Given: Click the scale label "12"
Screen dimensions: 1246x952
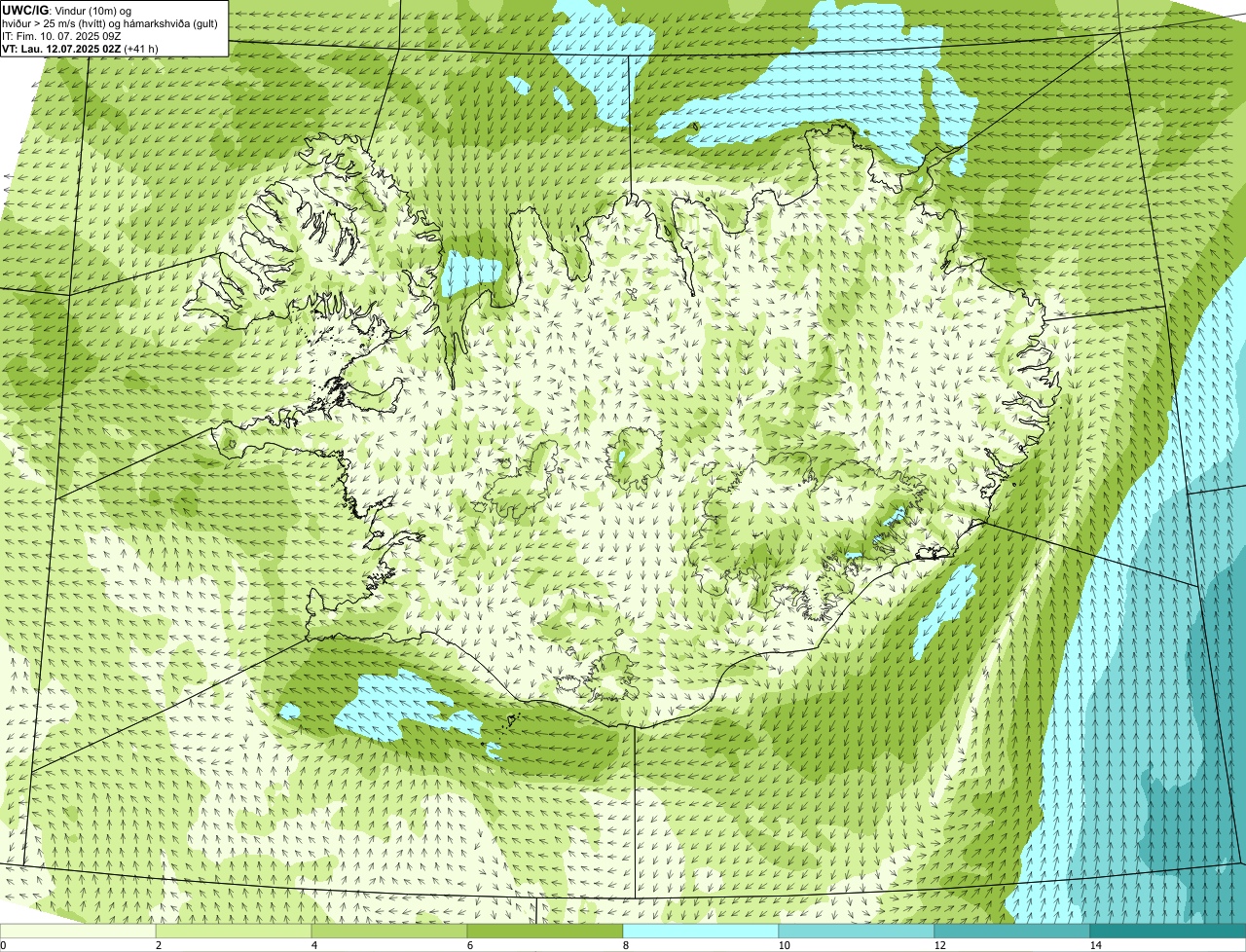Looking at the screenshot, I should click(x=939, y=945).
